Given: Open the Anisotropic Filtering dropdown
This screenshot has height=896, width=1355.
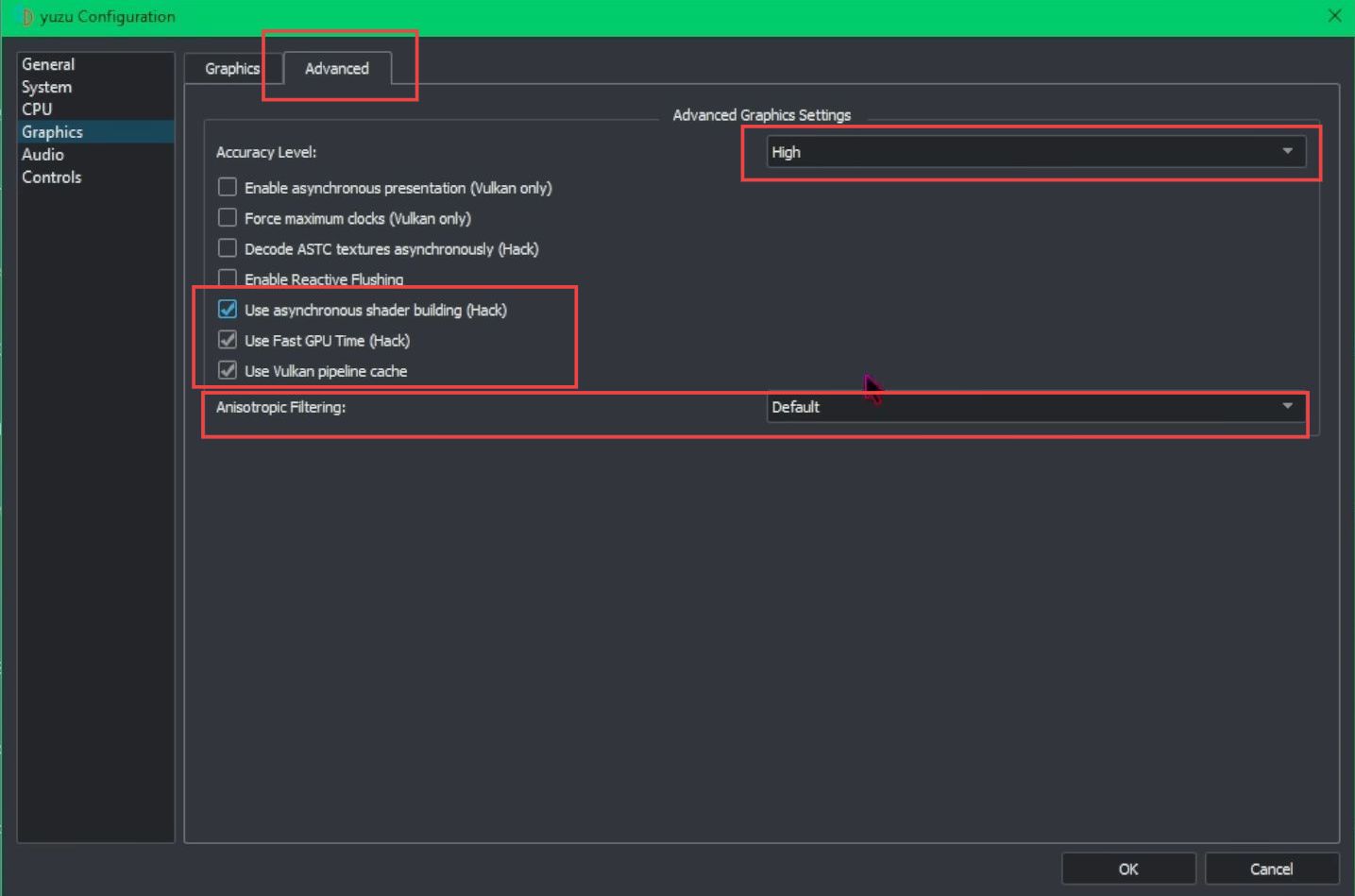Looking at the screenshot, I should 1036,407.
